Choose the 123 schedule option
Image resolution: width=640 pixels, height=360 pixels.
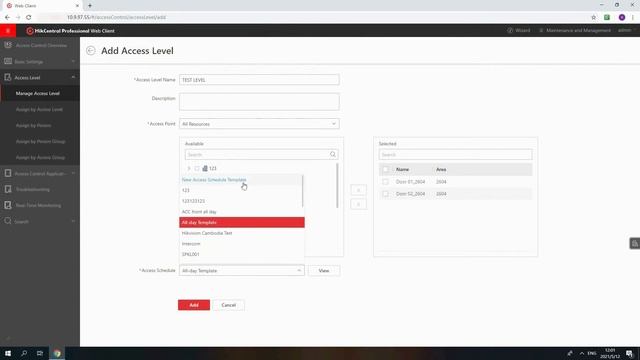[241, 190]
